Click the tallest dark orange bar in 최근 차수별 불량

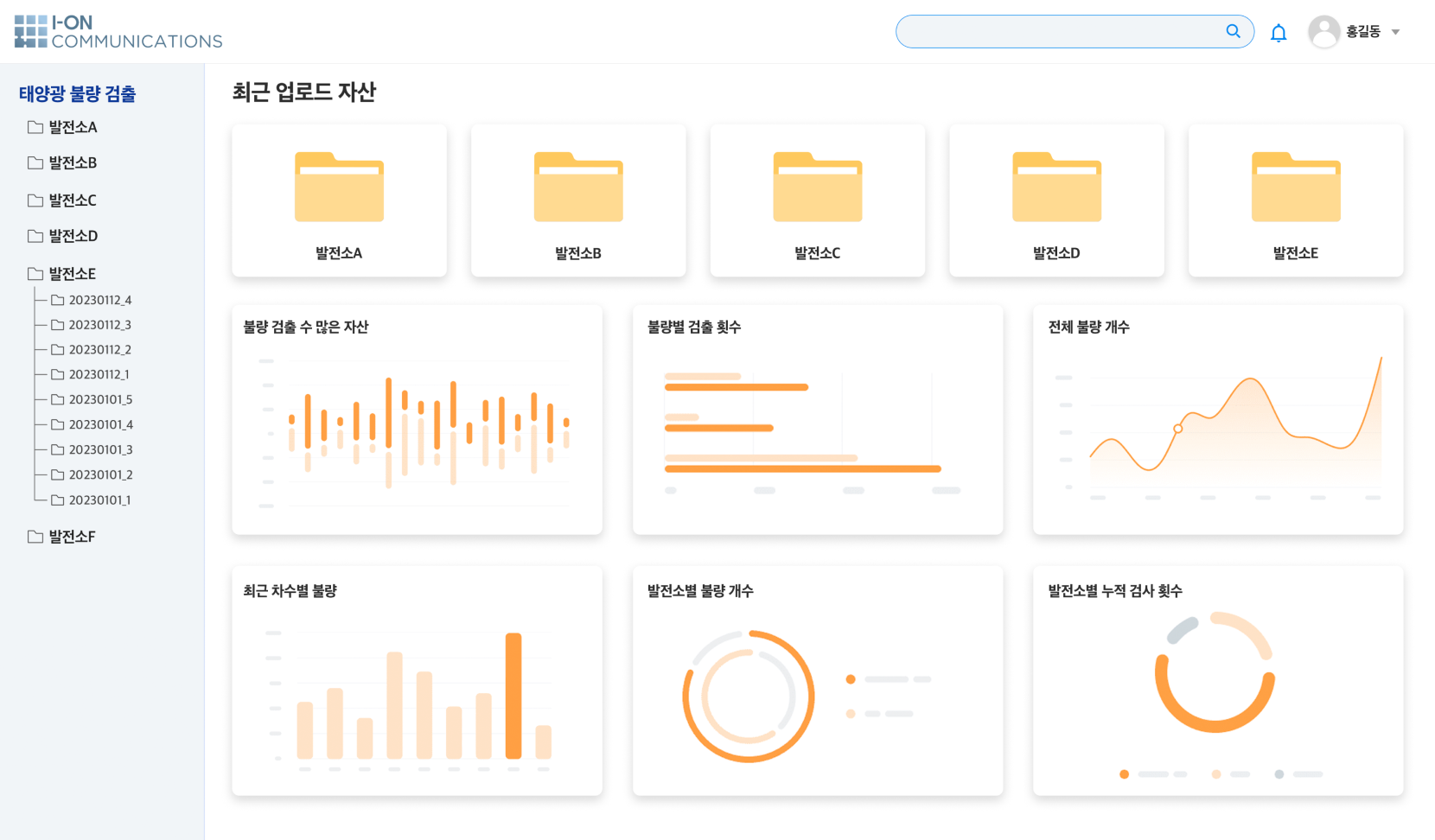(513, 696)
